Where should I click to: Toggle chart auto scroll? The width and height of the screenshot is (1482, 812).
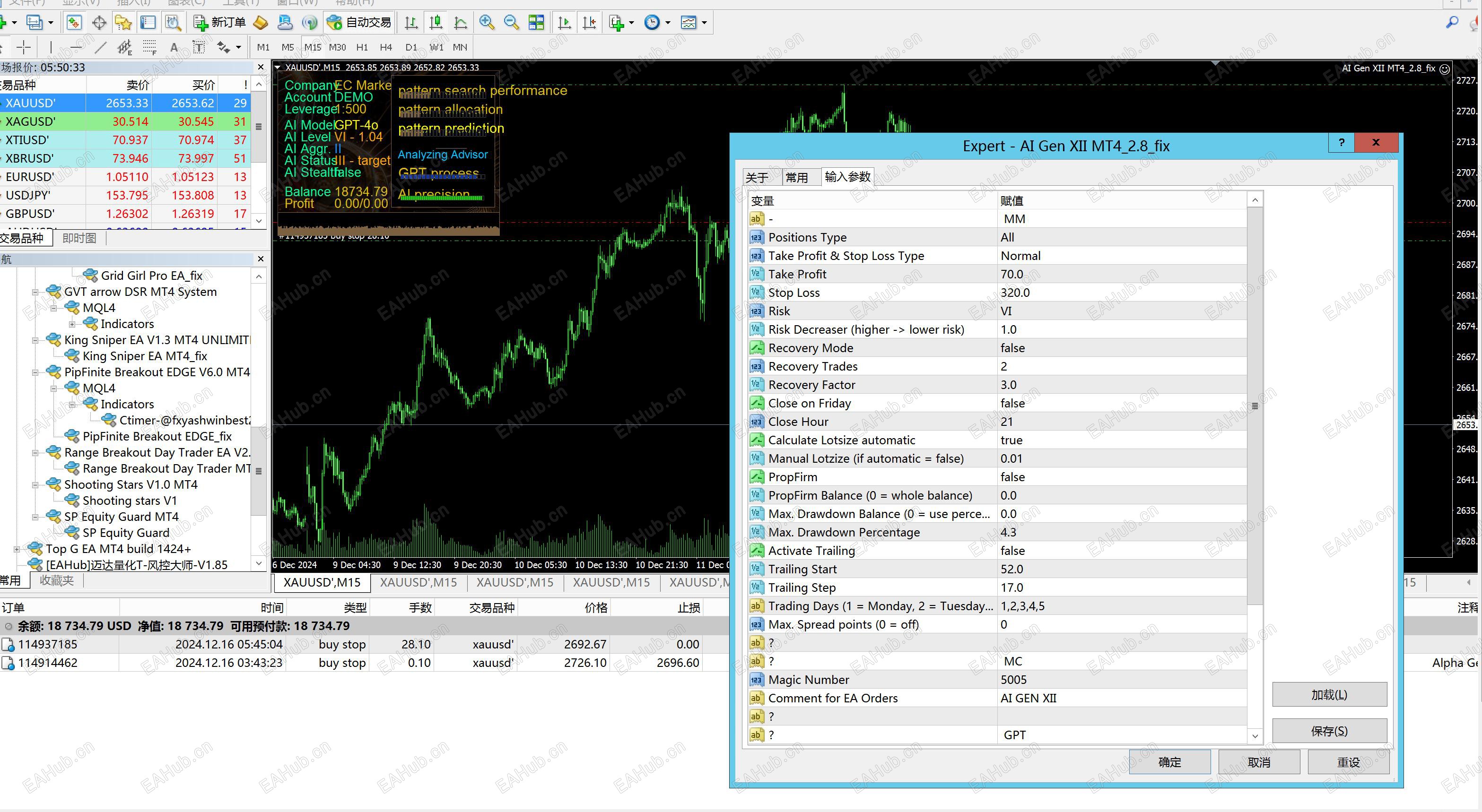point(565,22)
